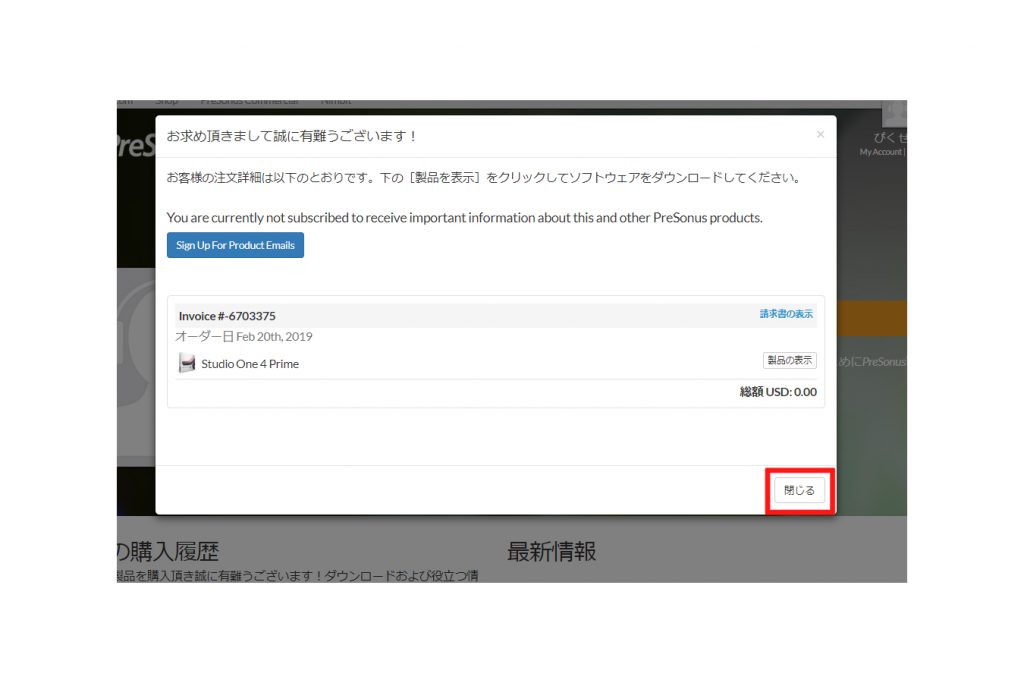Click the 閉じる close button
Image resolution: width=1024 pixels, height=683 pixels.
pyautogui.click(x=799, y=490)
